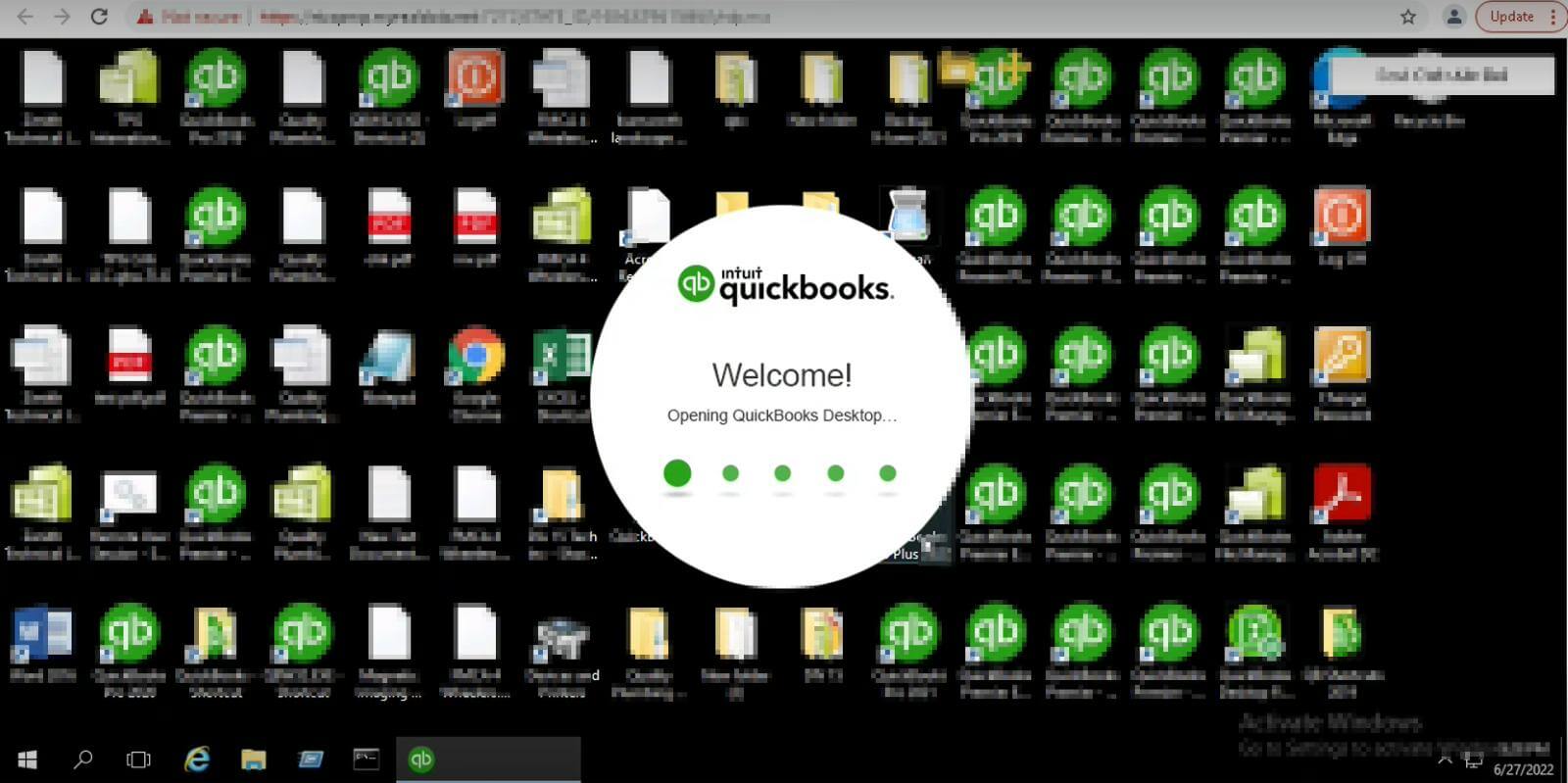Click the 'Opening QuickBooks Desktop…' text

782,416
